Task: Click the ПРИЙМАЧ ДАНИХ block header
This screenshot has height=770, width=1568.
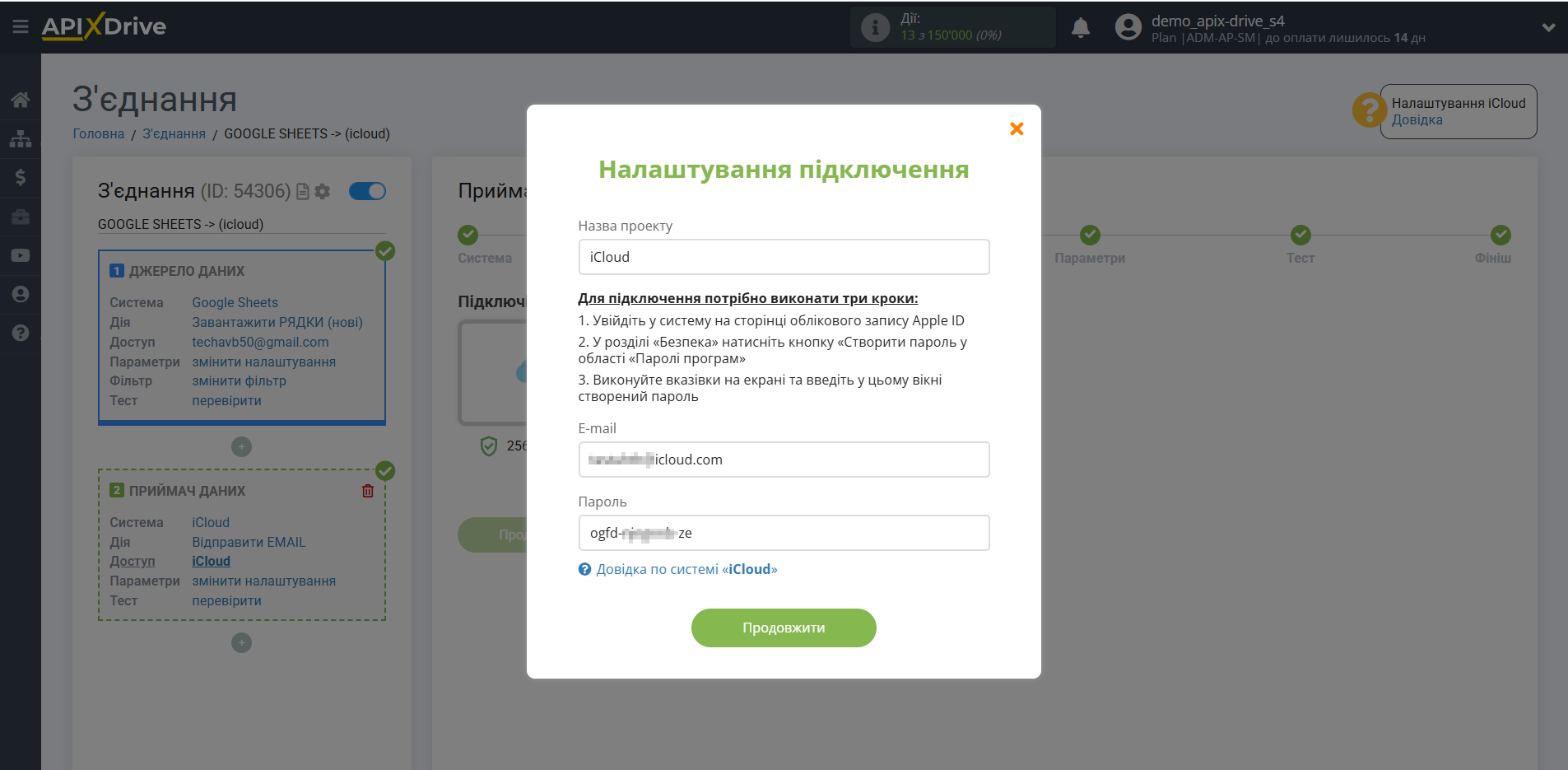Action: 187,491
